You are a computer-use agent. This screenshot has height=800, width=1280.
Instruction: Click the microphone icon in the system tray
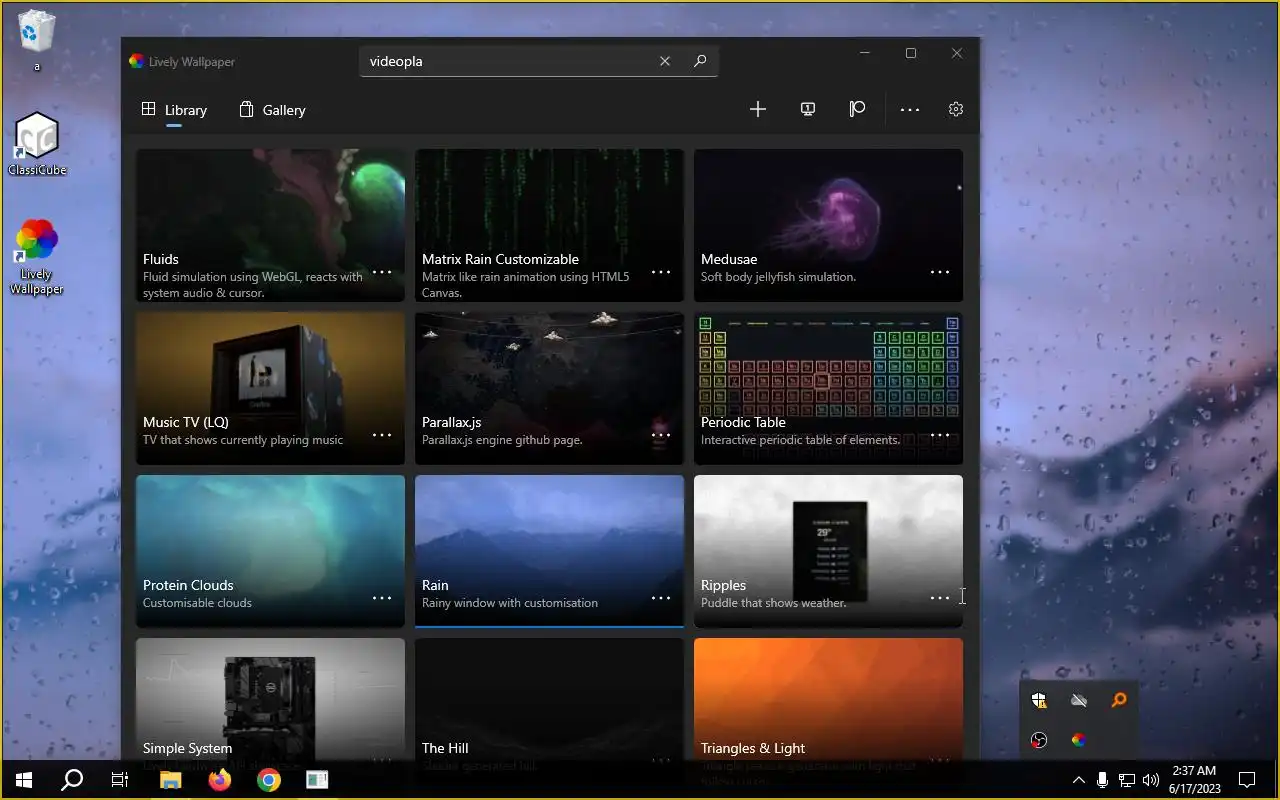pos(1102,780)
